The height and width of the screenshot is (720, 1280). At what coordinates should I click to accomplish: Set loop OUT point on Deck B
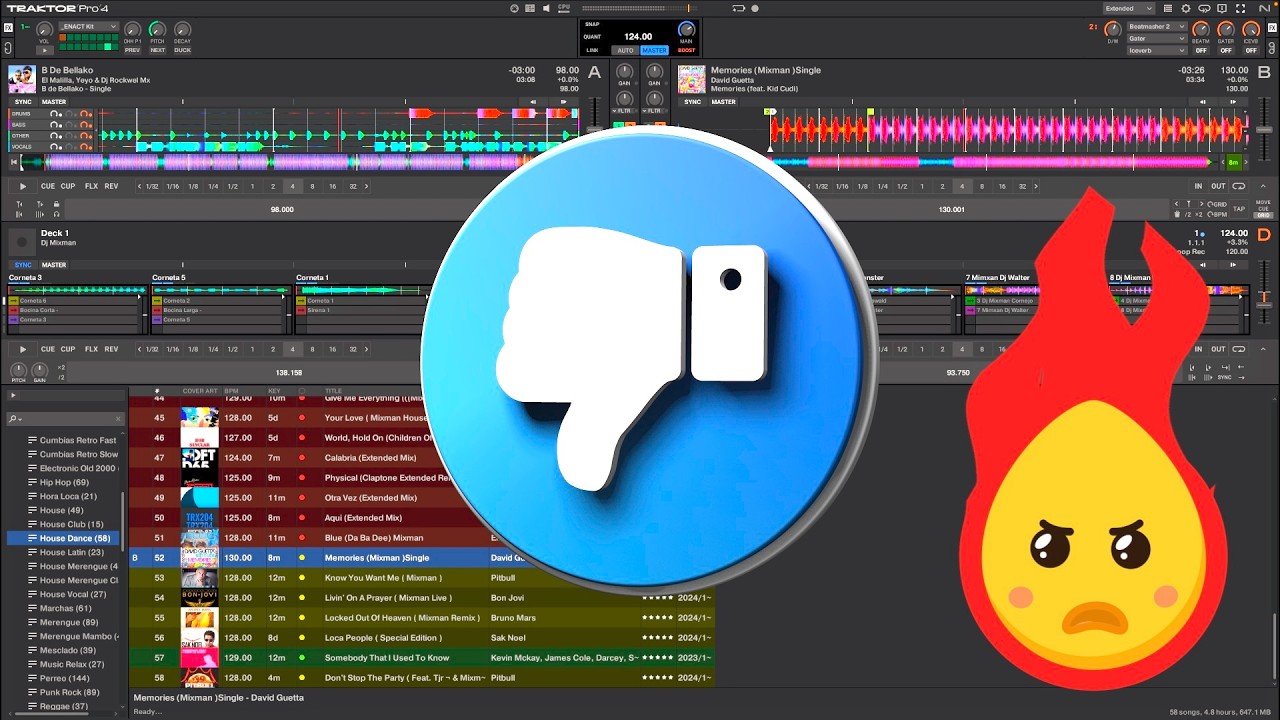1218,186
